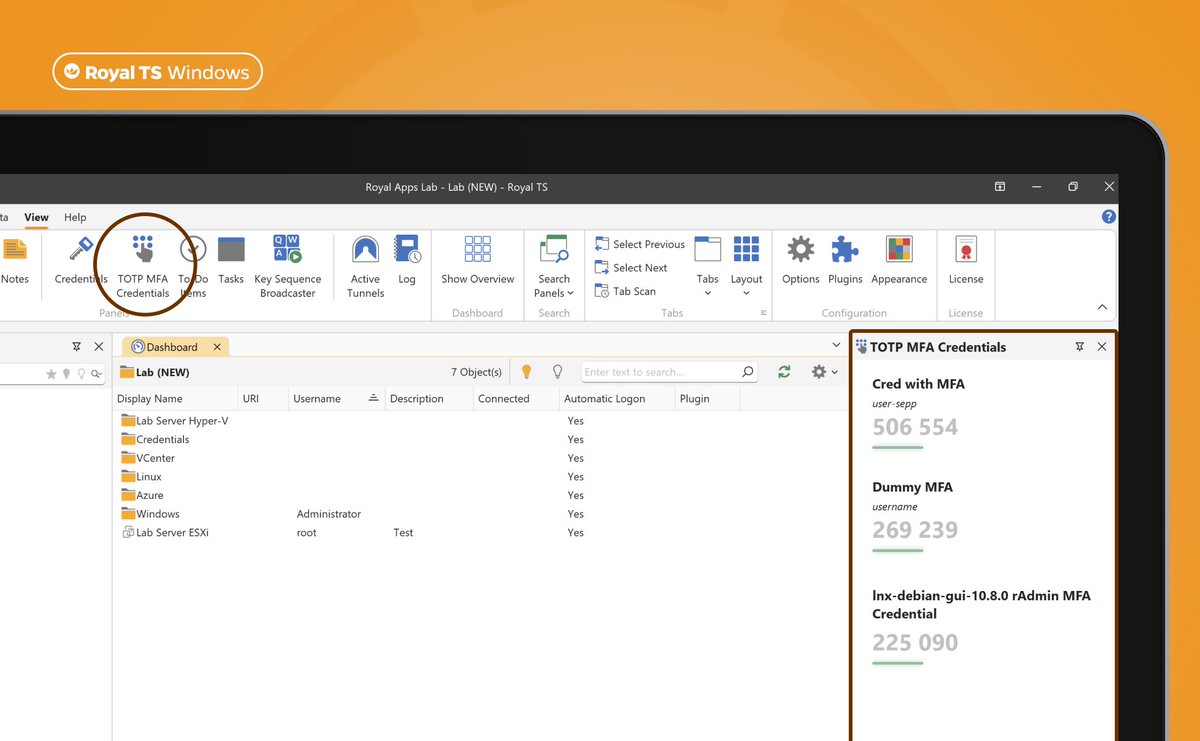Screen dimensions: 1200x741
Task: Open the Layout dropdown in ribbon
Action: pos(746,267)
